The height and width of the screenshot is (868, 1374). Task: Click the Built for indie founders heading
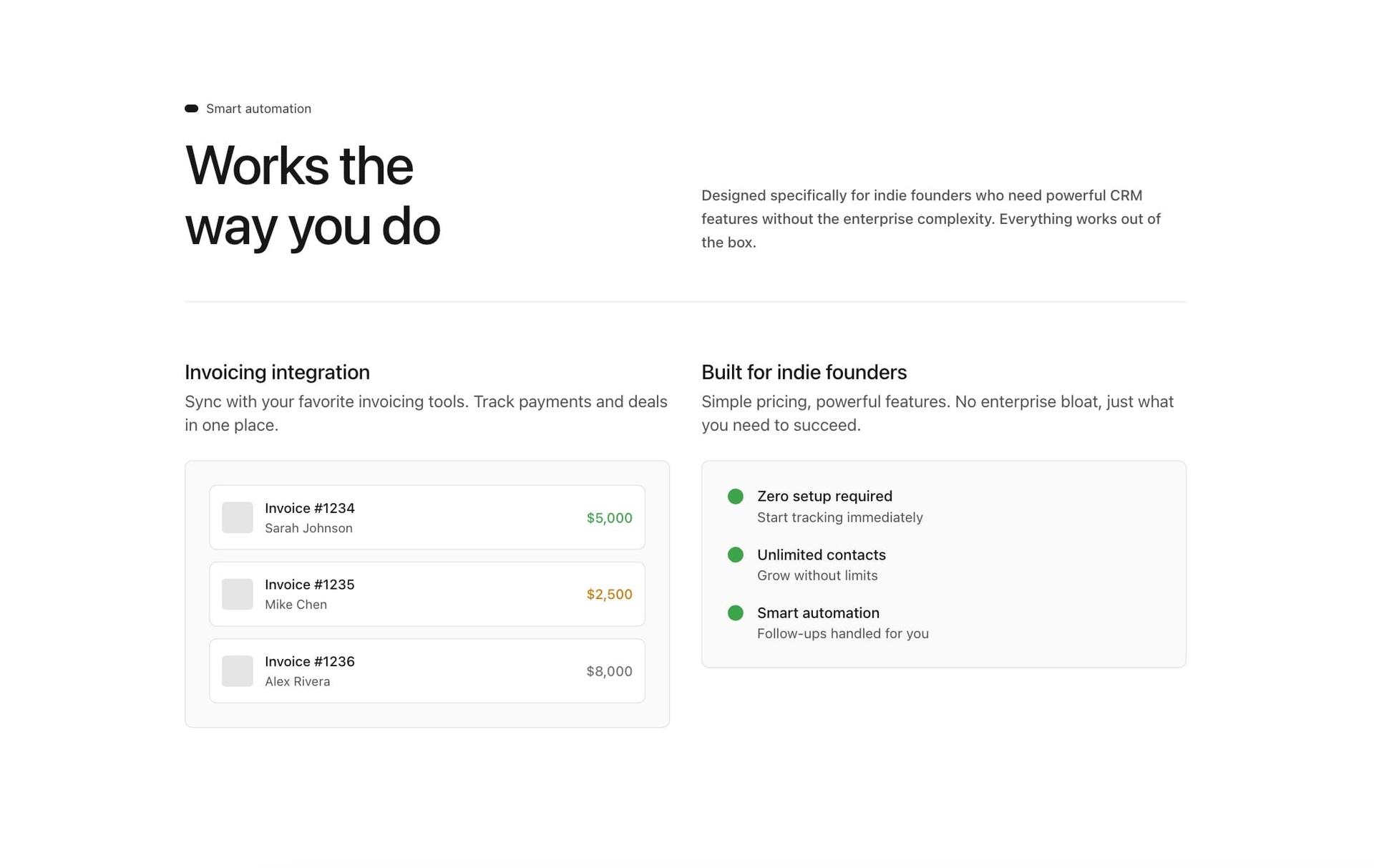click(x=804, y=372)
